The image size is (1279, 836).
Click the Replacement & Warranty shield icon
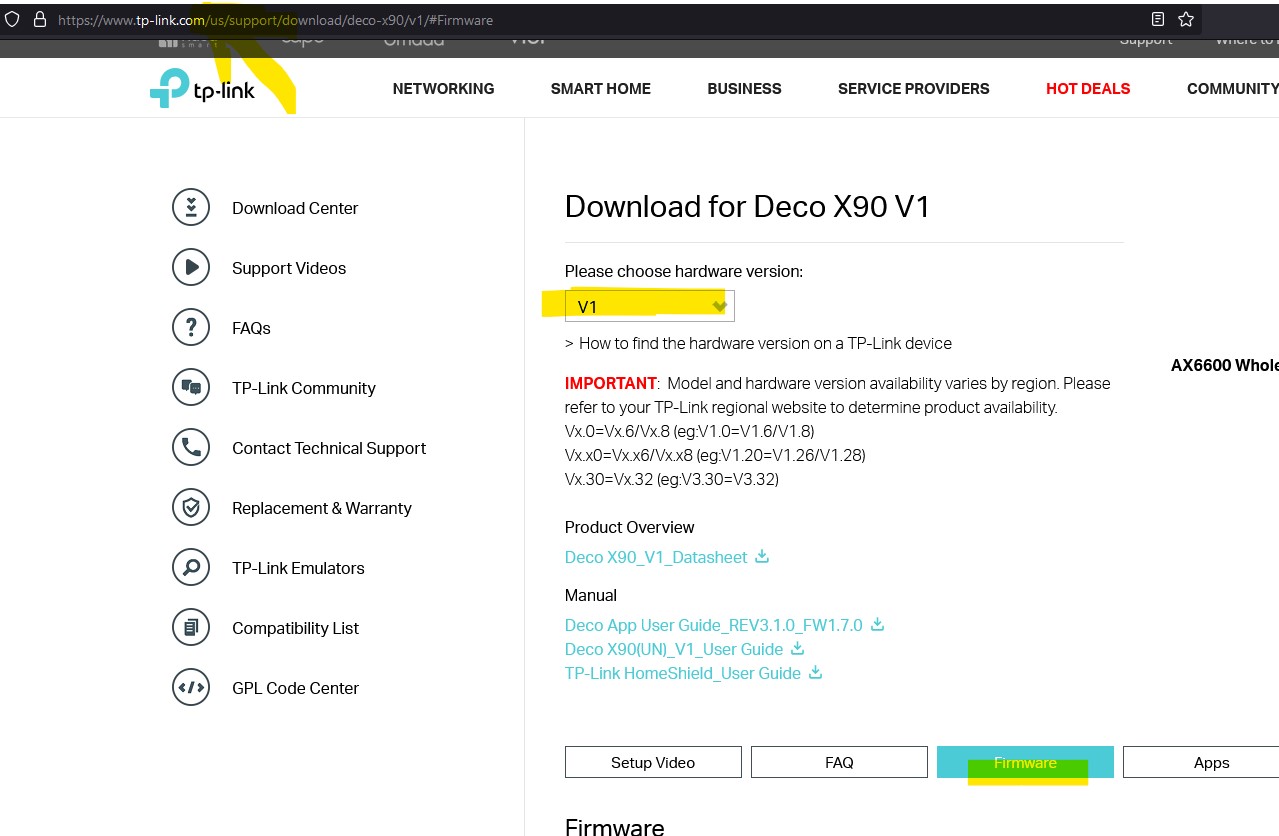[191, 508]
